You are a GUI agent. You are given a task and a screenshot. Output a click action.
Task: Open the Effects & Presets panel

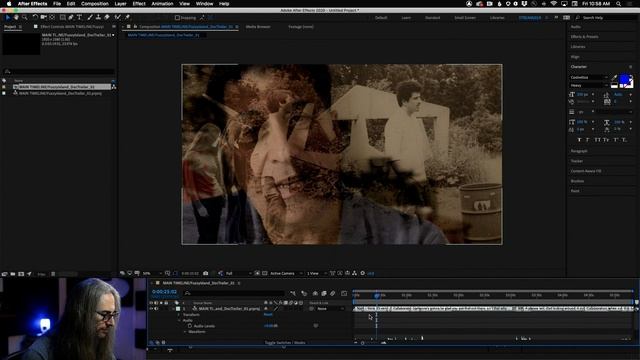pyautogui.click(x=584, y=36)
